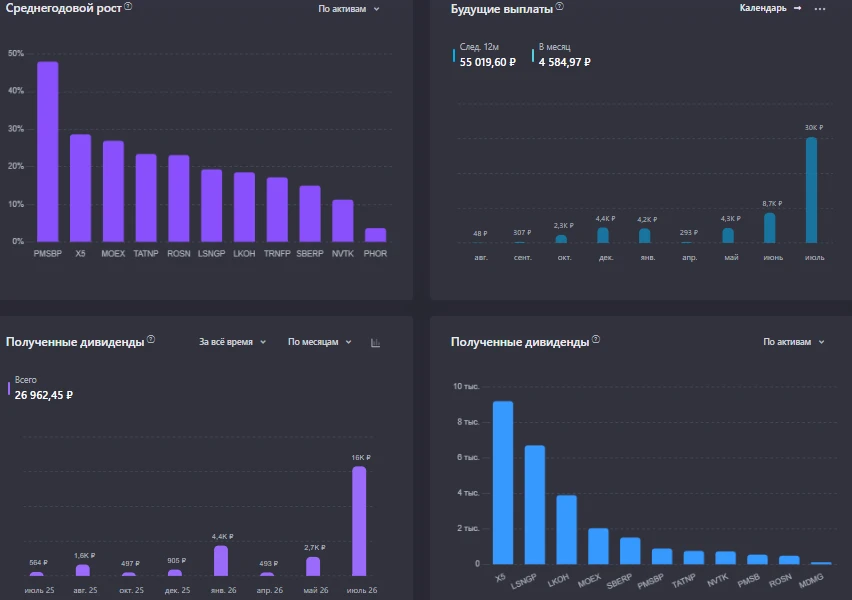Click help icon beside Будущие выплаты
This screenshot has height=600, width=852.
click(x=560, y=6)
